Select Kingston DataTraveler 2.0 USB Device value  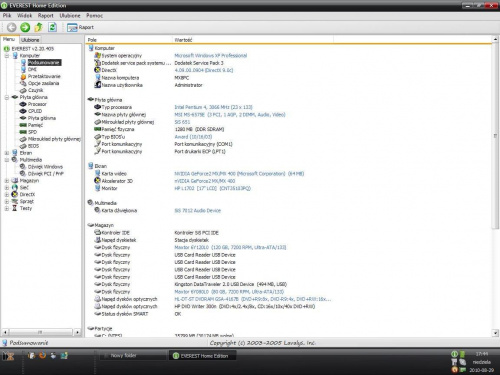pyautogui.click(x=231, y=284)
